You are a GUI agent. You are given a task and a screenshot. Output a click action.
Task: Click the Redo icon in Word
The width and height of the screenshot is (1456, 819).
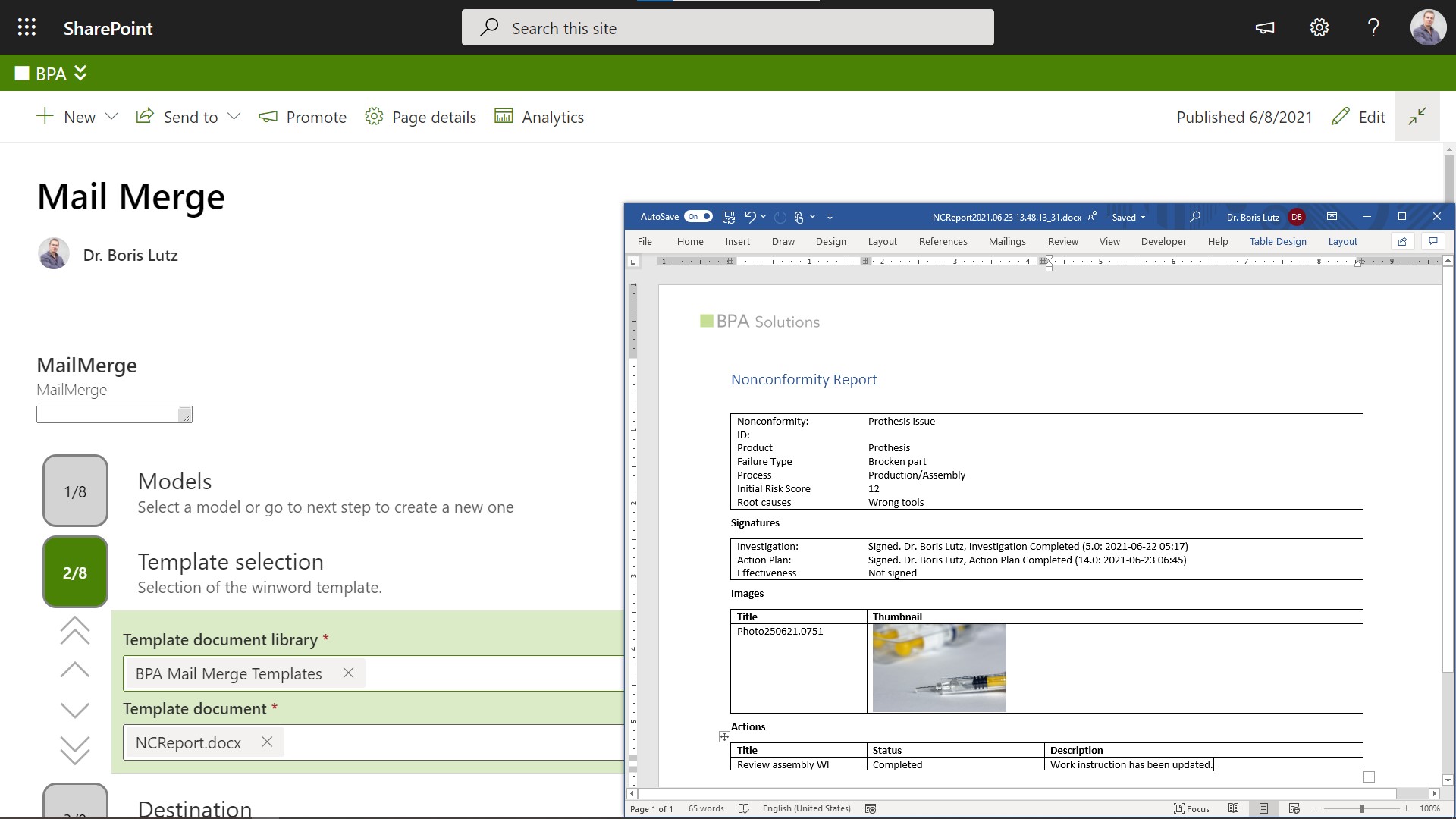click(780, 217)
